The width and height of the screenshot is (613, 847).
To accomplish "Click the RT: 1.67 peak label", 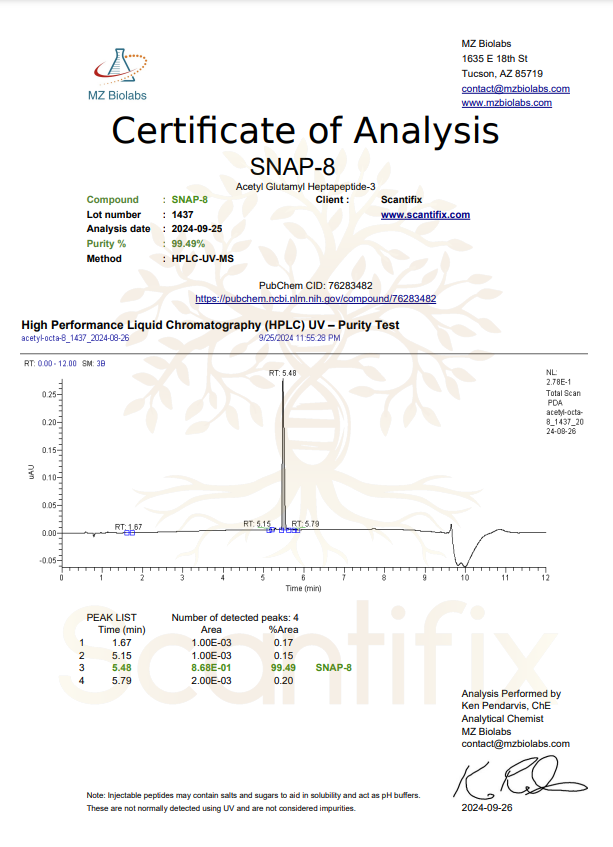I will 128,527.
